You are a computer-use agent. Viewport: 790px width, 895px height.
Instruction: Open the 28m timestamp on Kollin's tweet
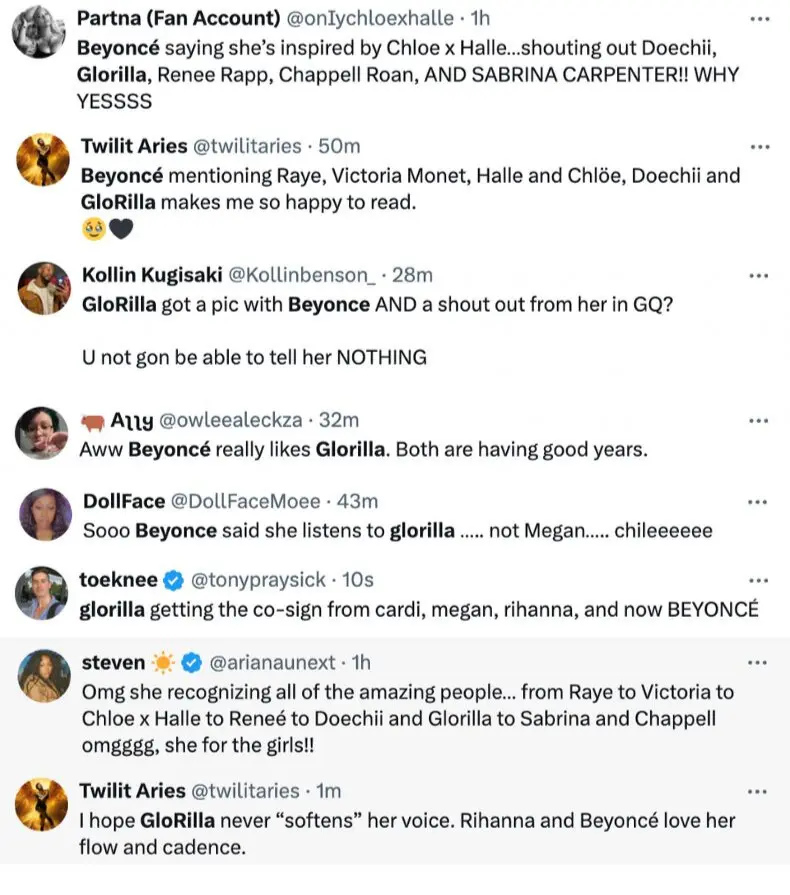(x=412, y=276)
